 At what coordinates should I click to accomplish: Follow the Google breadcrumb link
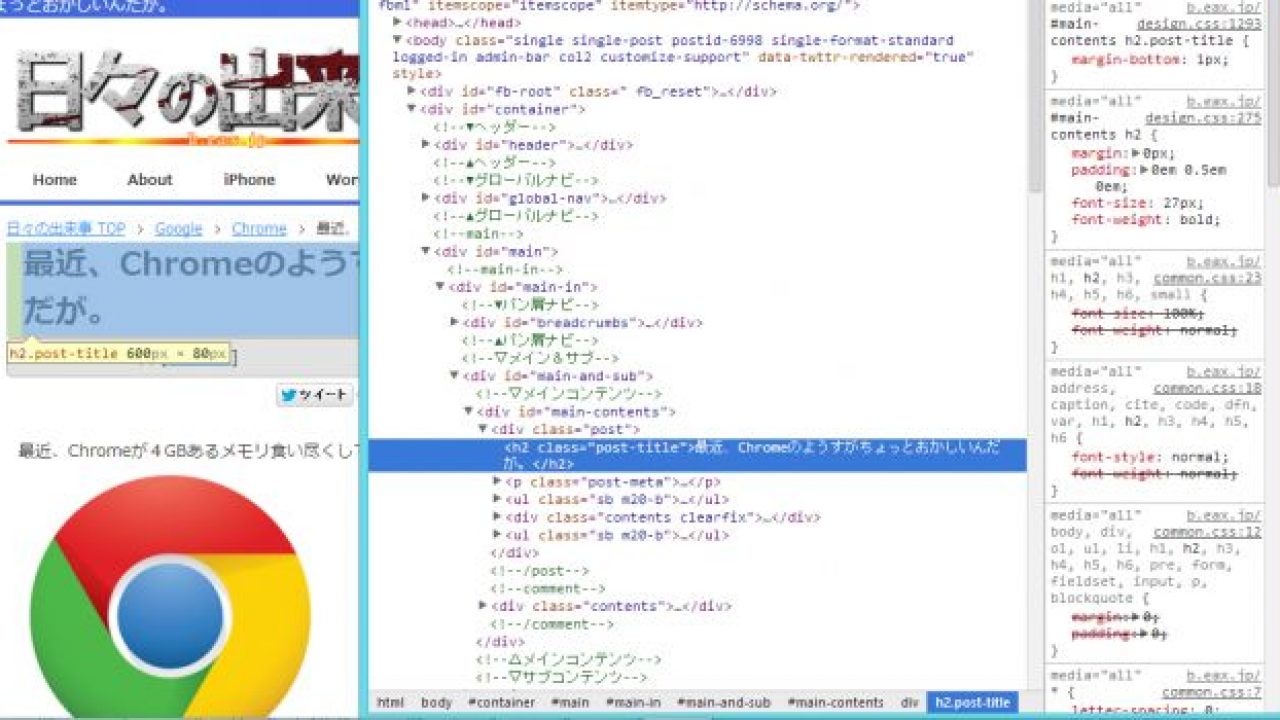tap(179, 229)
